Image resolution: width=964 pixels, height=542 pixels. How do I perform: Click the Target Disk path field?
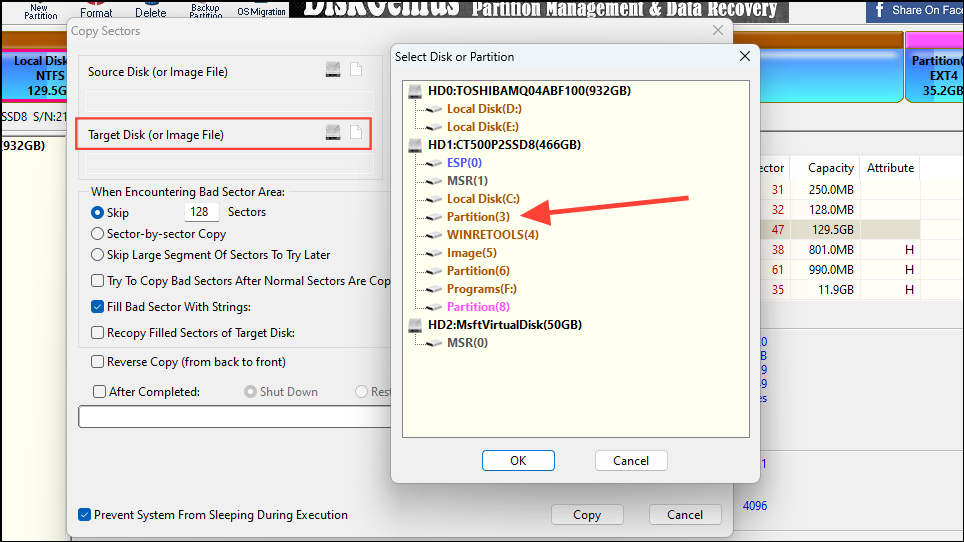[x=229, y=163]
